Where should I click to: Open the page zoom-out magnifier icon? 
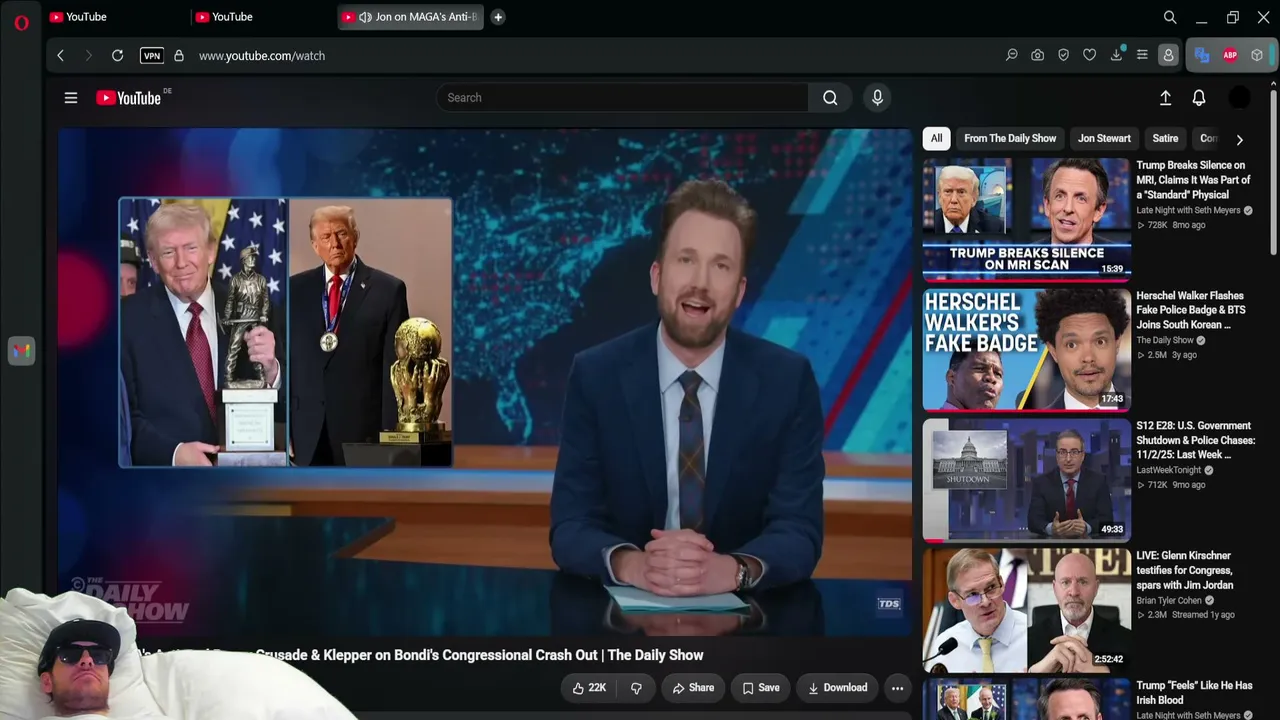[x=1011, y=56]
